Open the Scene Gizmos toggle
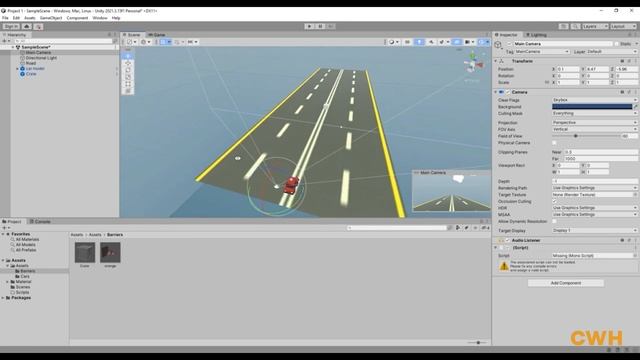The width and height of the screenshot is (640, 360). [x=481, y=42]
